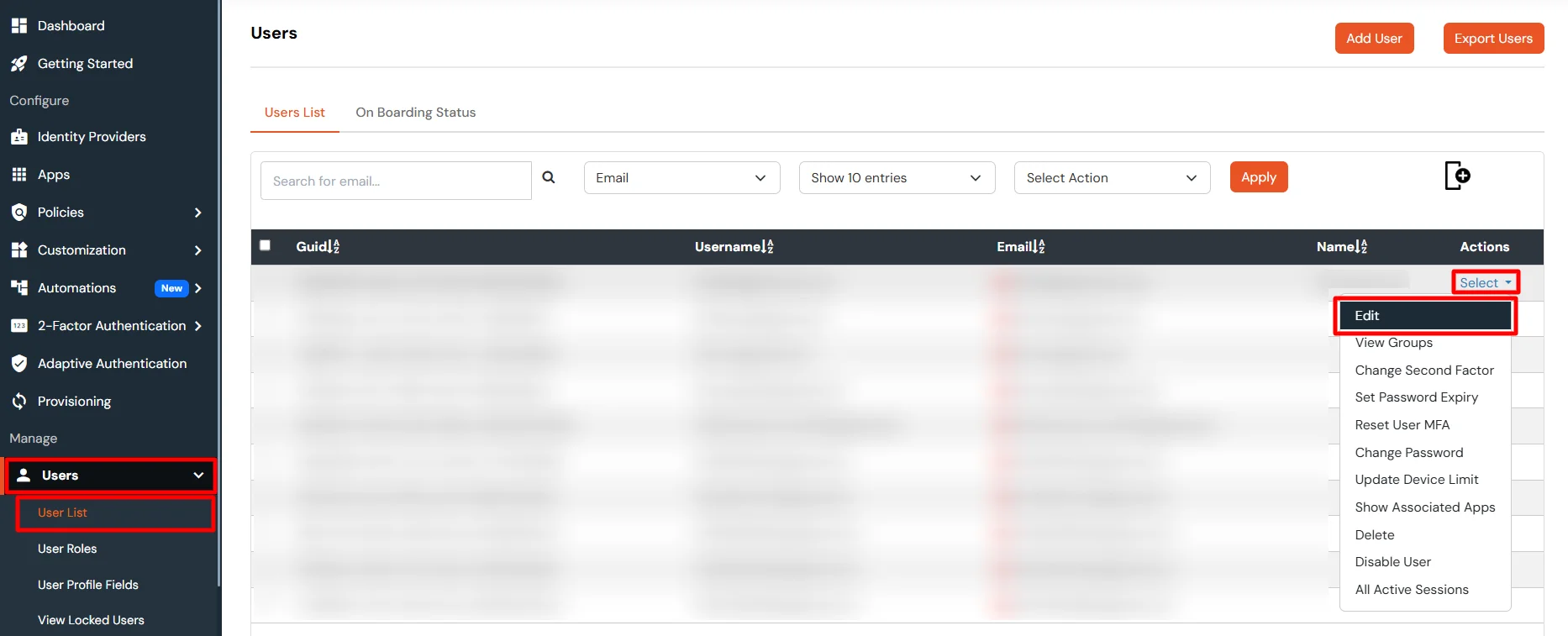Click the Provisioning sync icon
The width and height of the screenshot is (1568, 636).
coord(19,402)
